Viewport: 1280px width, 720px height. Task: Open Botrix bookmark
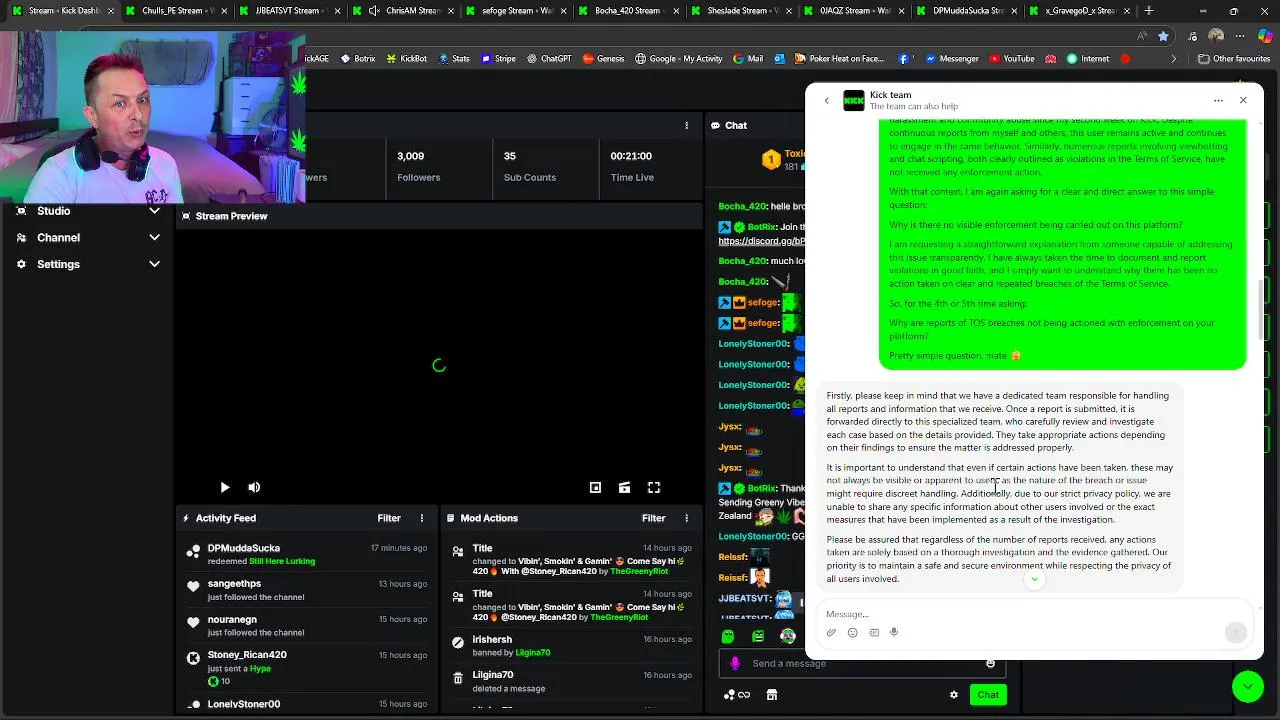358,58
